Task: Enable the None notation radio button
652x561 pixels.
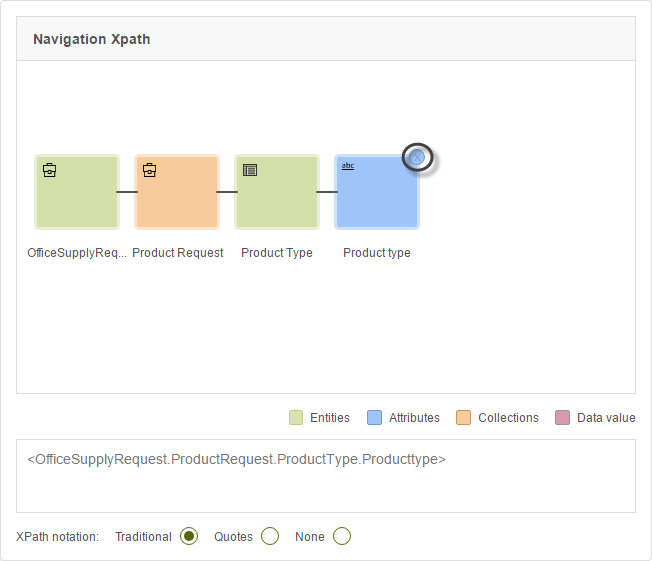Action: pyautogui.click(x=342, y=537)
